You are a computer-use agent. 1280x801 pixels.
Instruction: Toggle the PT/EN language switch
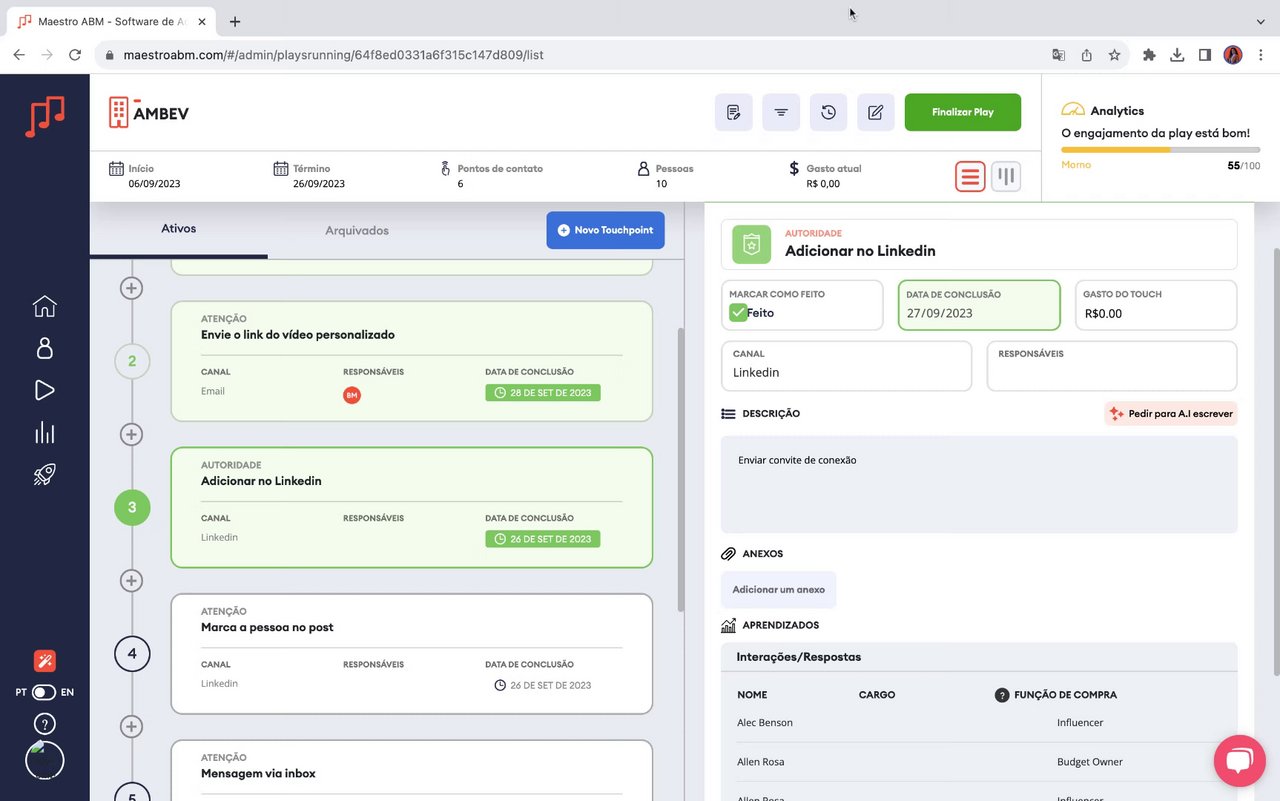tap(44, 692)
